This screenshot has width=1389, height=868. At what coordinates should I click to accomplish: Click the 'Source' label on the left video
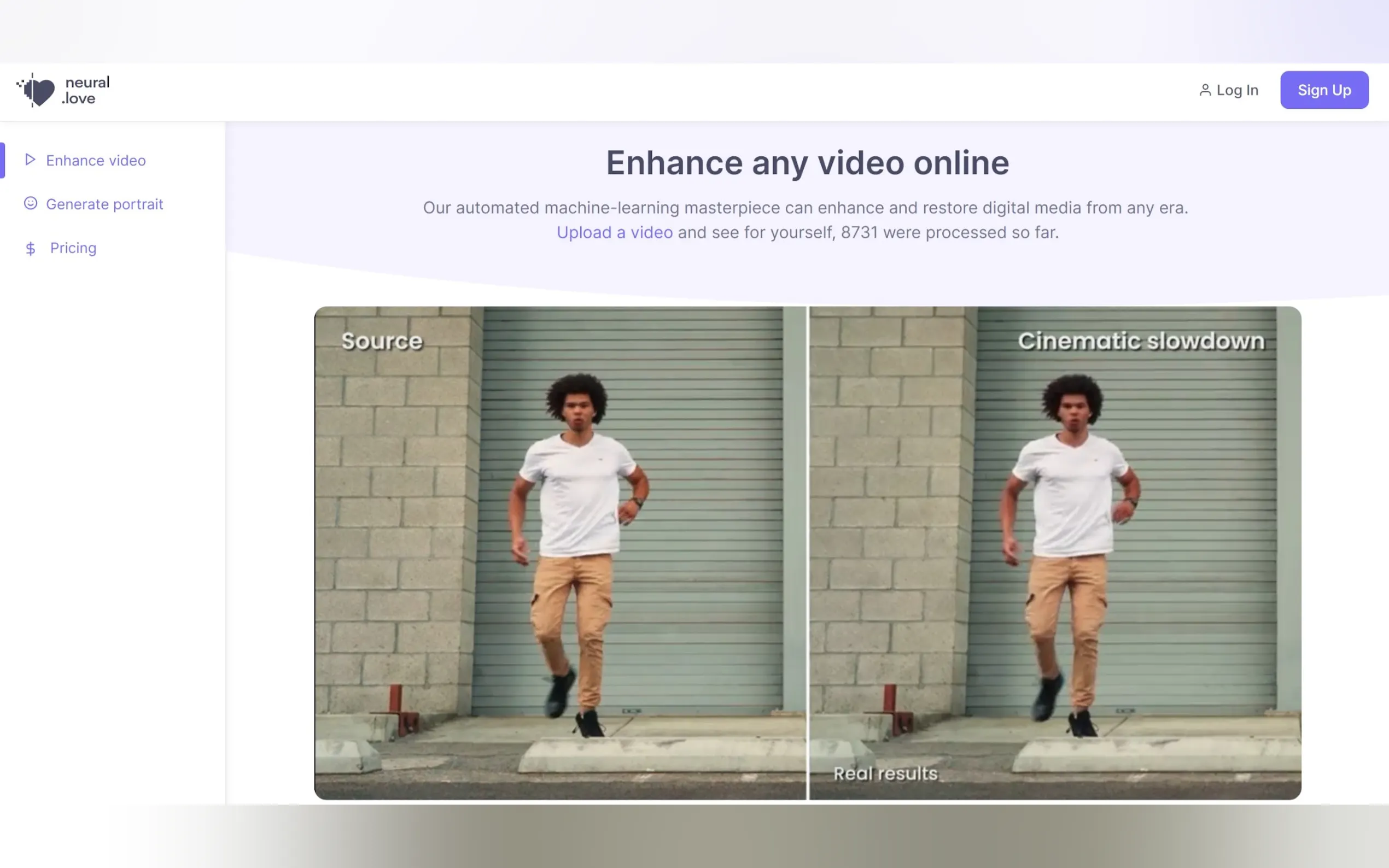[382, 341]
